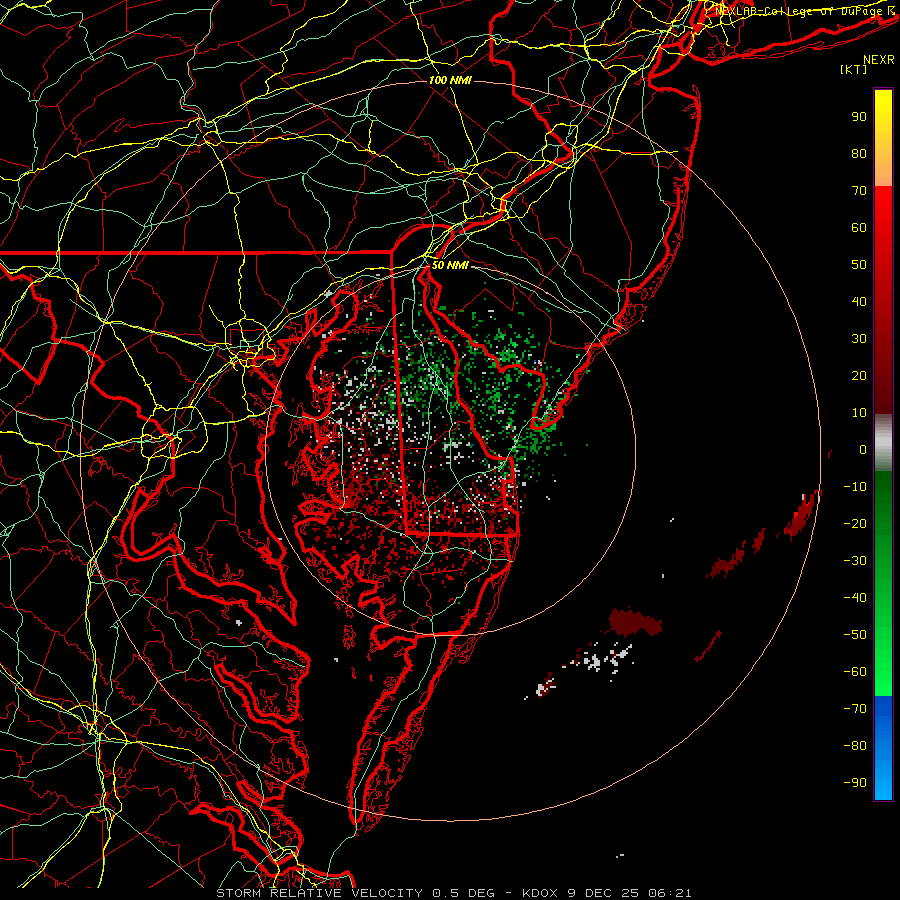Screen dimensions: 900x900
Task: Select the 50 value on velocity scale
Action: pos(859,265)
